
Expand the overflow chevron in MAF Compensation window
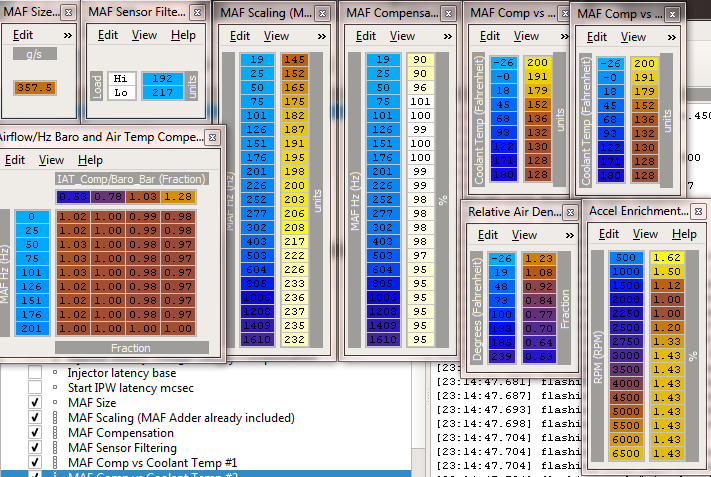pyautogui.click(x=448, y=36)
